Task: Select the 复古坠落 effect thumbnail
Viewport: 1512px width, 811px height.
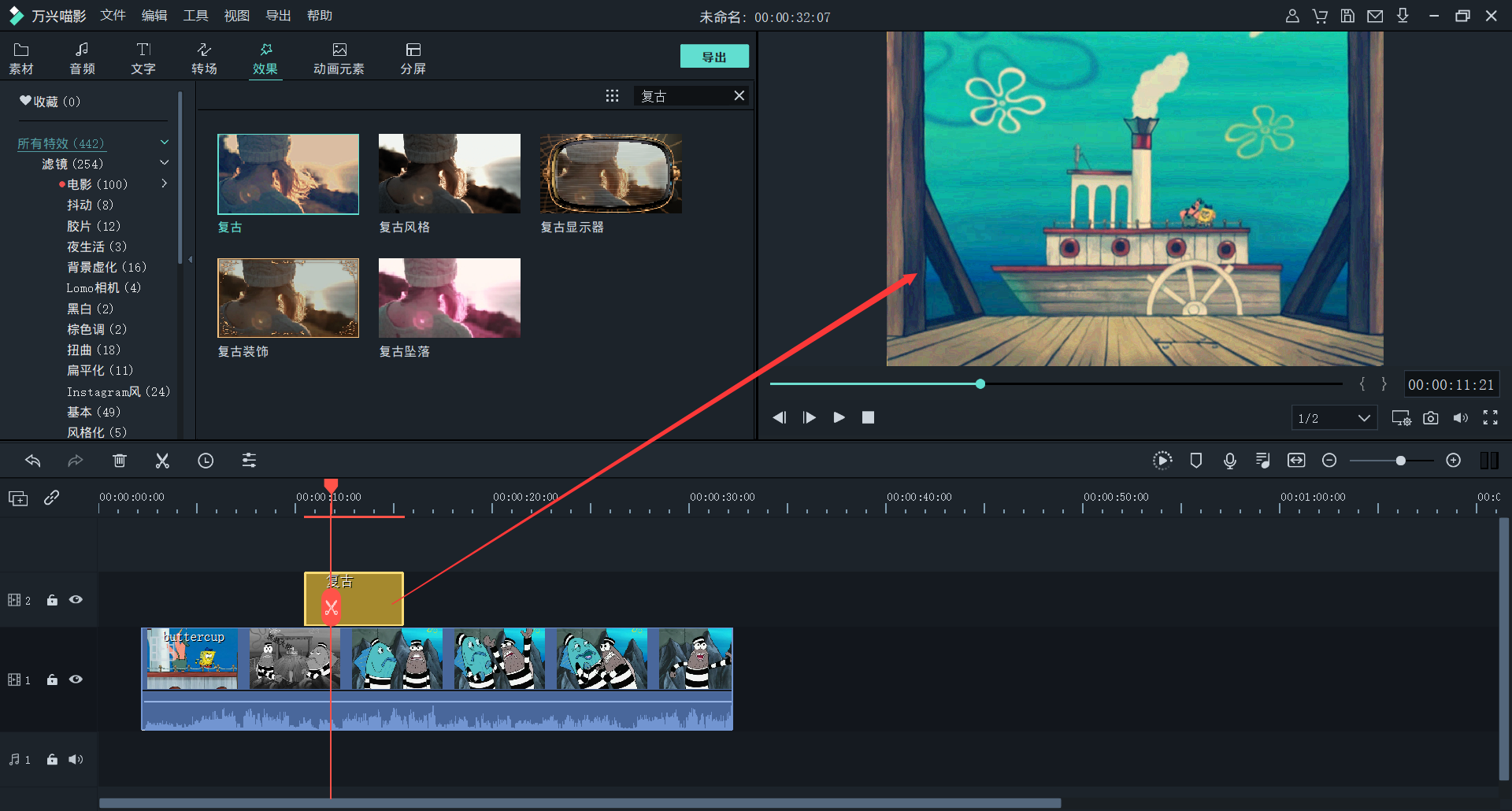Action: (x=450, y=298)
